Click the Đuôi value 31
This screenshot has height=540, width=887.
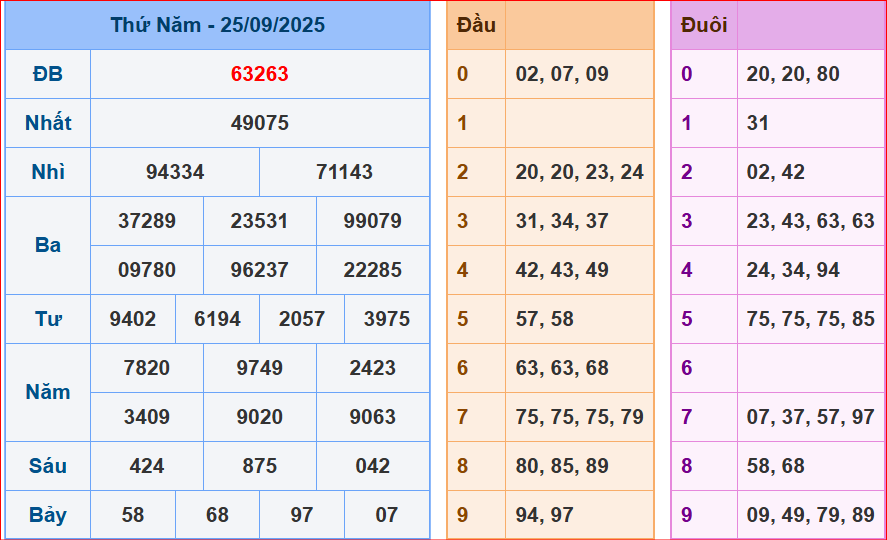[757, 123]
